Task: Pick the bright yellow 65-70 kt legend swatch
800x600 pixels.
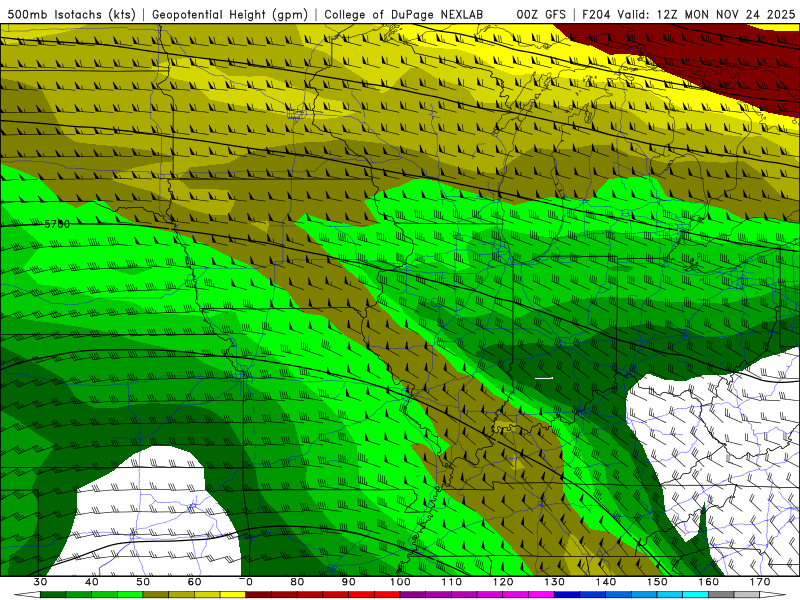Action: (233, 594)
